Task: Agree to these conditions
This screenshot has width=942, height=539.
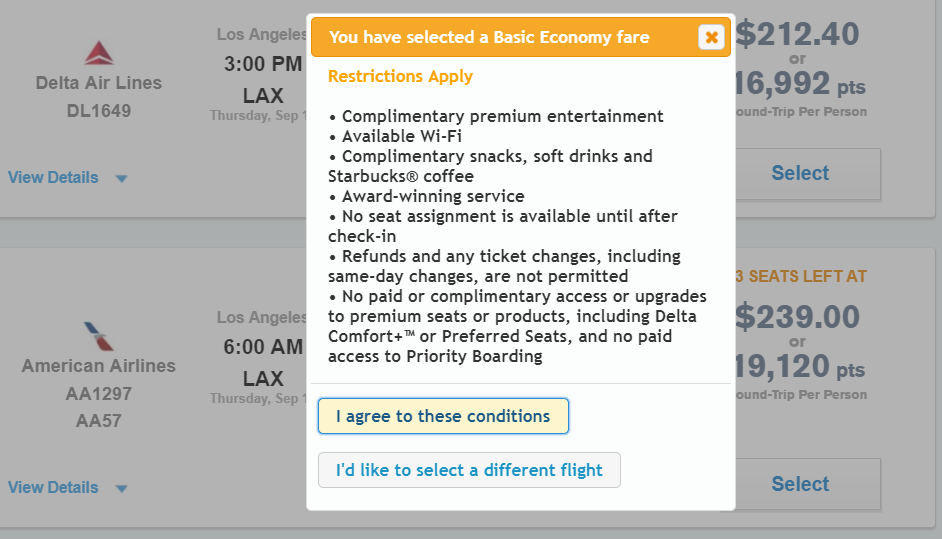Action: tap(443, 416)
